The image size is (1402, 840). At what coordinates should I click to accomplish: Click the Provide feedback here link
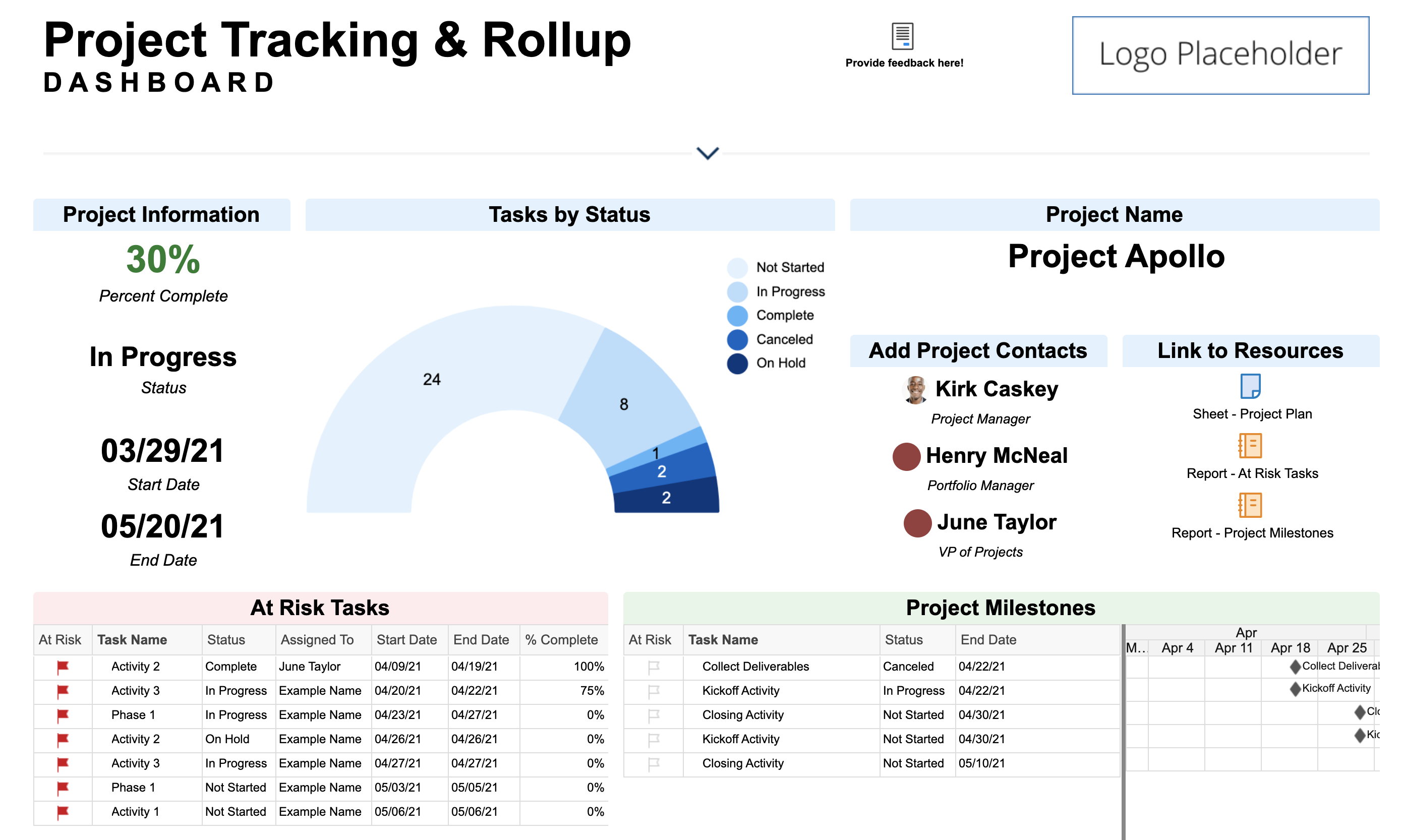tap(904, 63)
